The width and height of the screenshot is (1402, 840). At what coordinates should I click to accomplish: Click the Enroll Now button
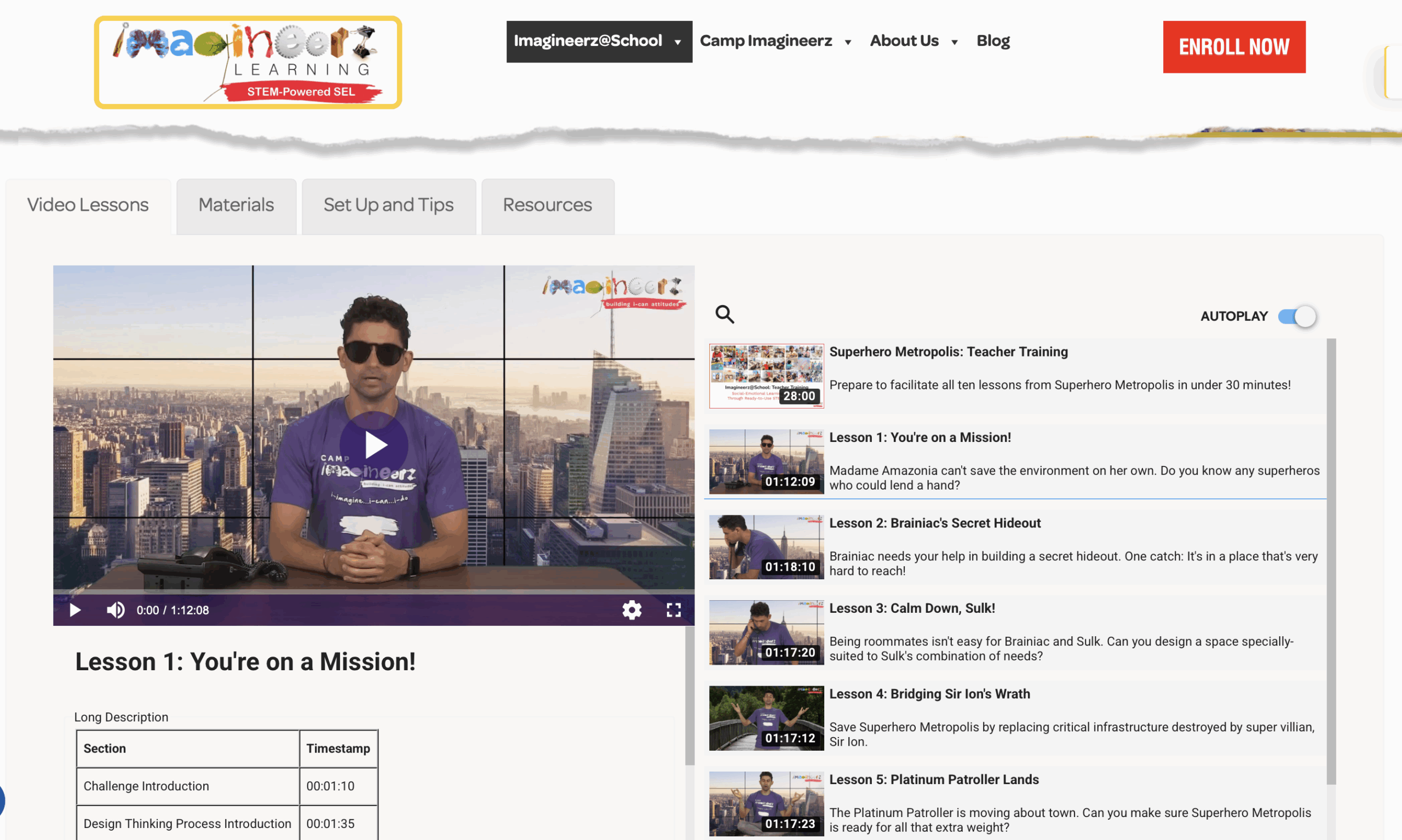pos(1233,47)
